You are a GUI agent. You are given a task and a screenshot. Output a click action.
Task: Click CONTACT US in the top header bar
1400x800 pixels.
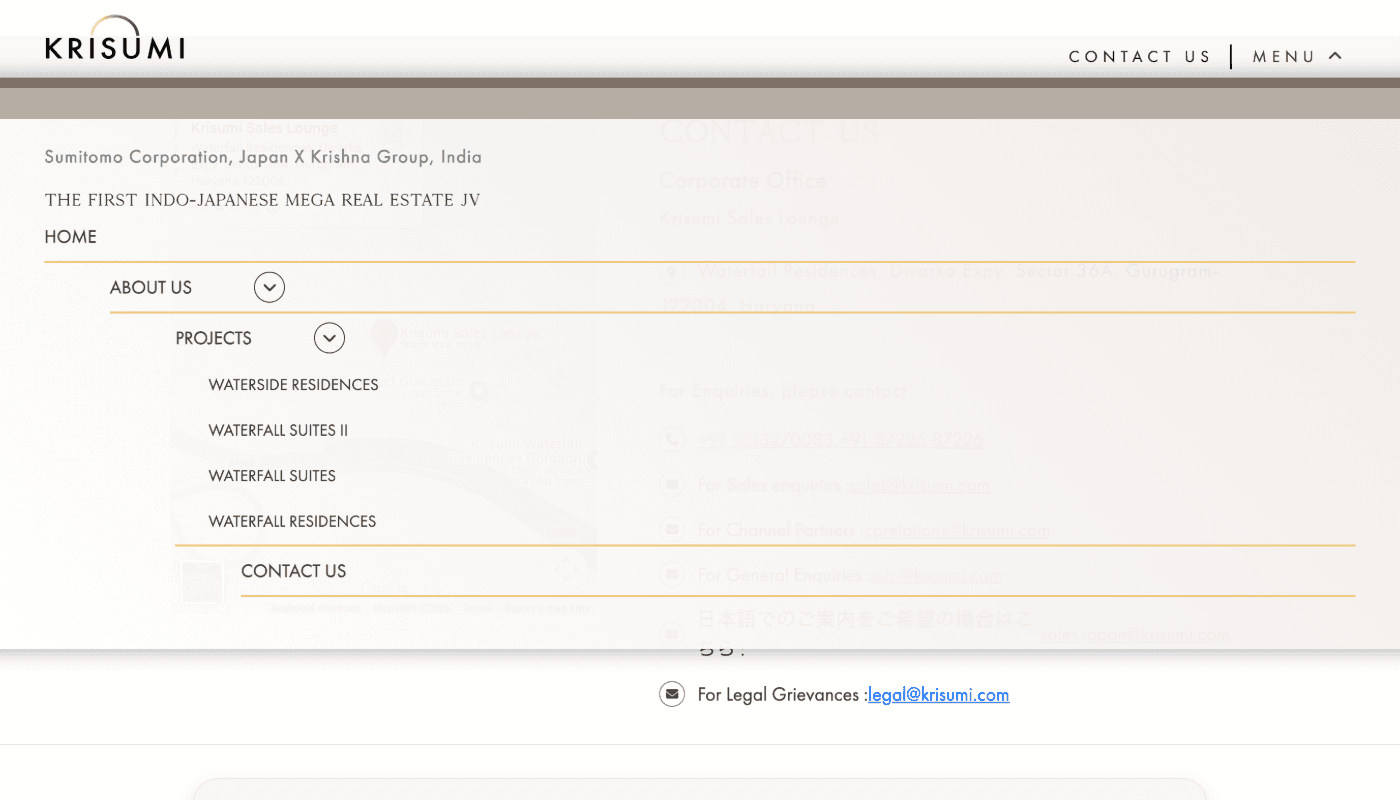tap(1140, 56)
